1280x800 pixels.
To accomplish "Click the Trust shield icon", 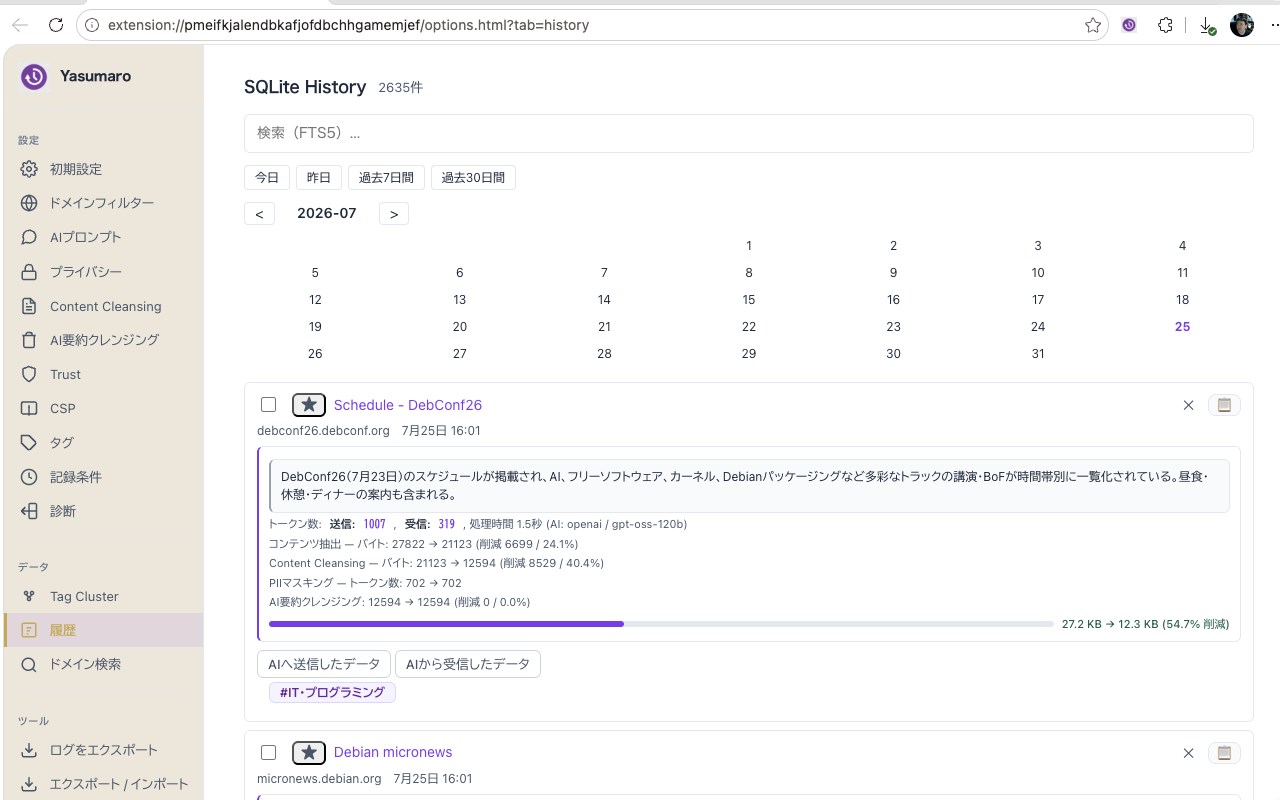I will pyautogui.click(x=29, y=374).
